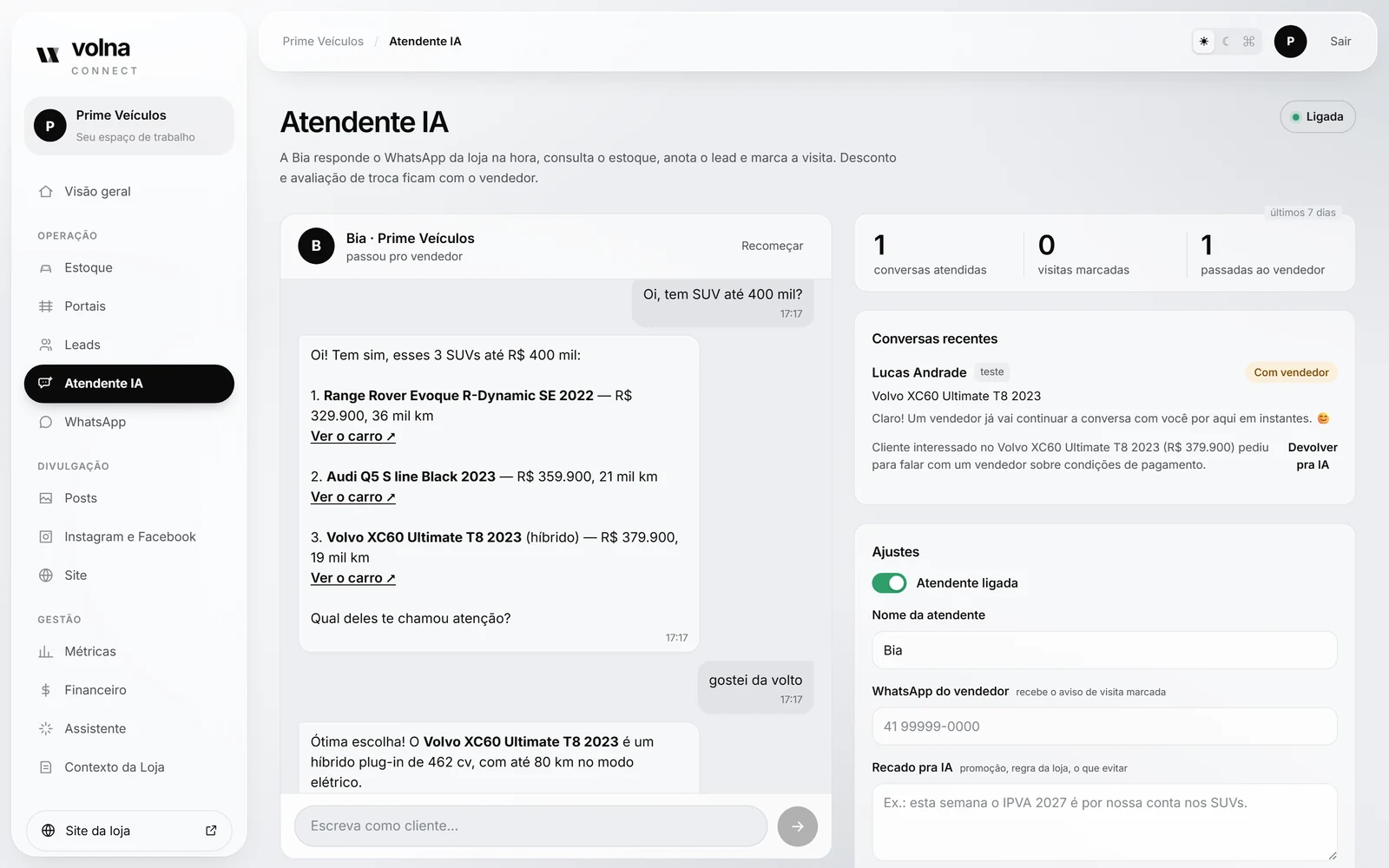Click the Site da loja button
Viewport: 1389px width, 868px height.
pos(129,831)
